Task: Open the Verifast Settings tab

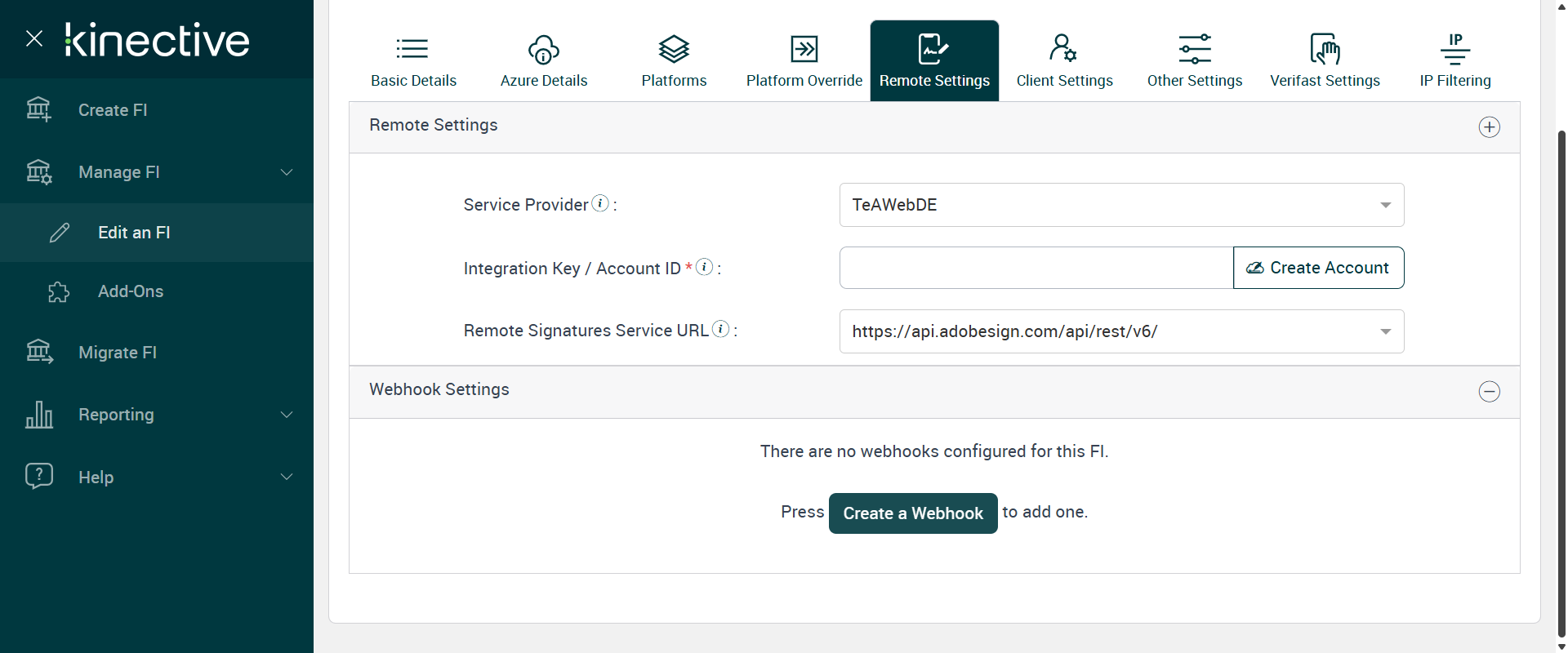Action: click(1325, 61)
